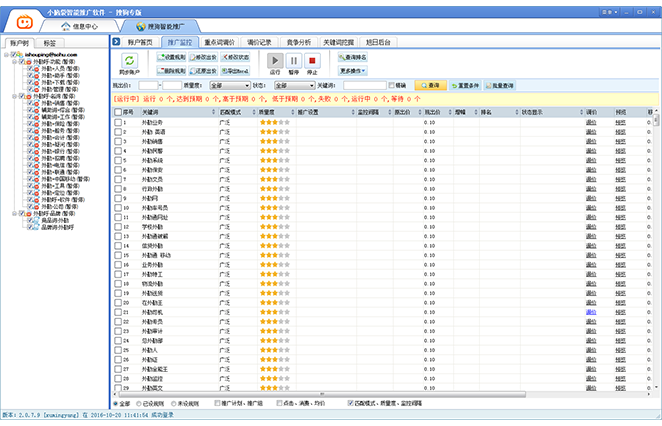662x426 pixels.
Task: Click the 停止 stop icon
Action: (x=312, y=62)
